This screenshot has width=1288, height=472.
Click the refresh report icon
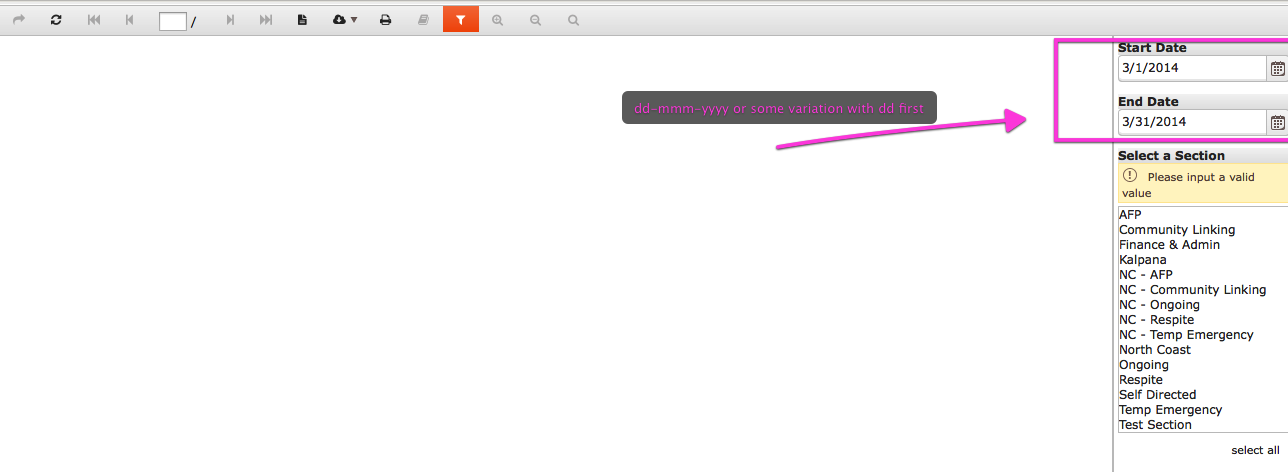click(x=56, y=20)
